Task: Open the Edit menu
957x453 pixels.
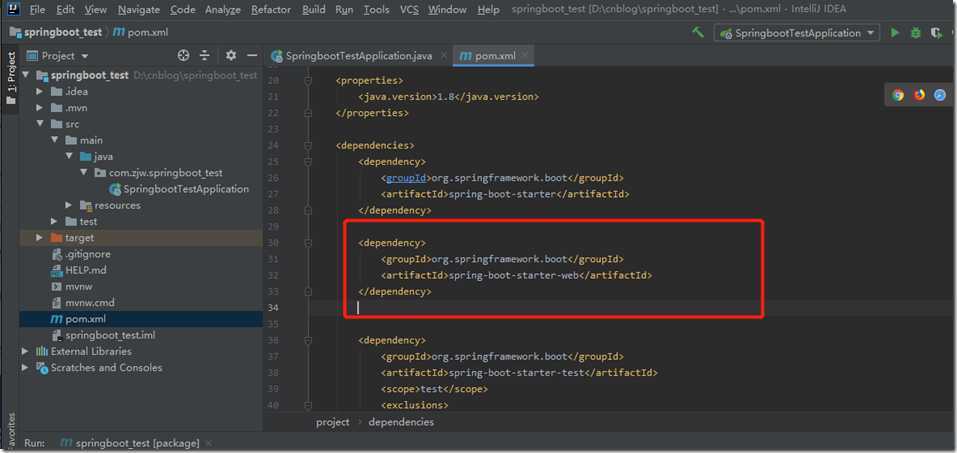Action: (65, 10)
